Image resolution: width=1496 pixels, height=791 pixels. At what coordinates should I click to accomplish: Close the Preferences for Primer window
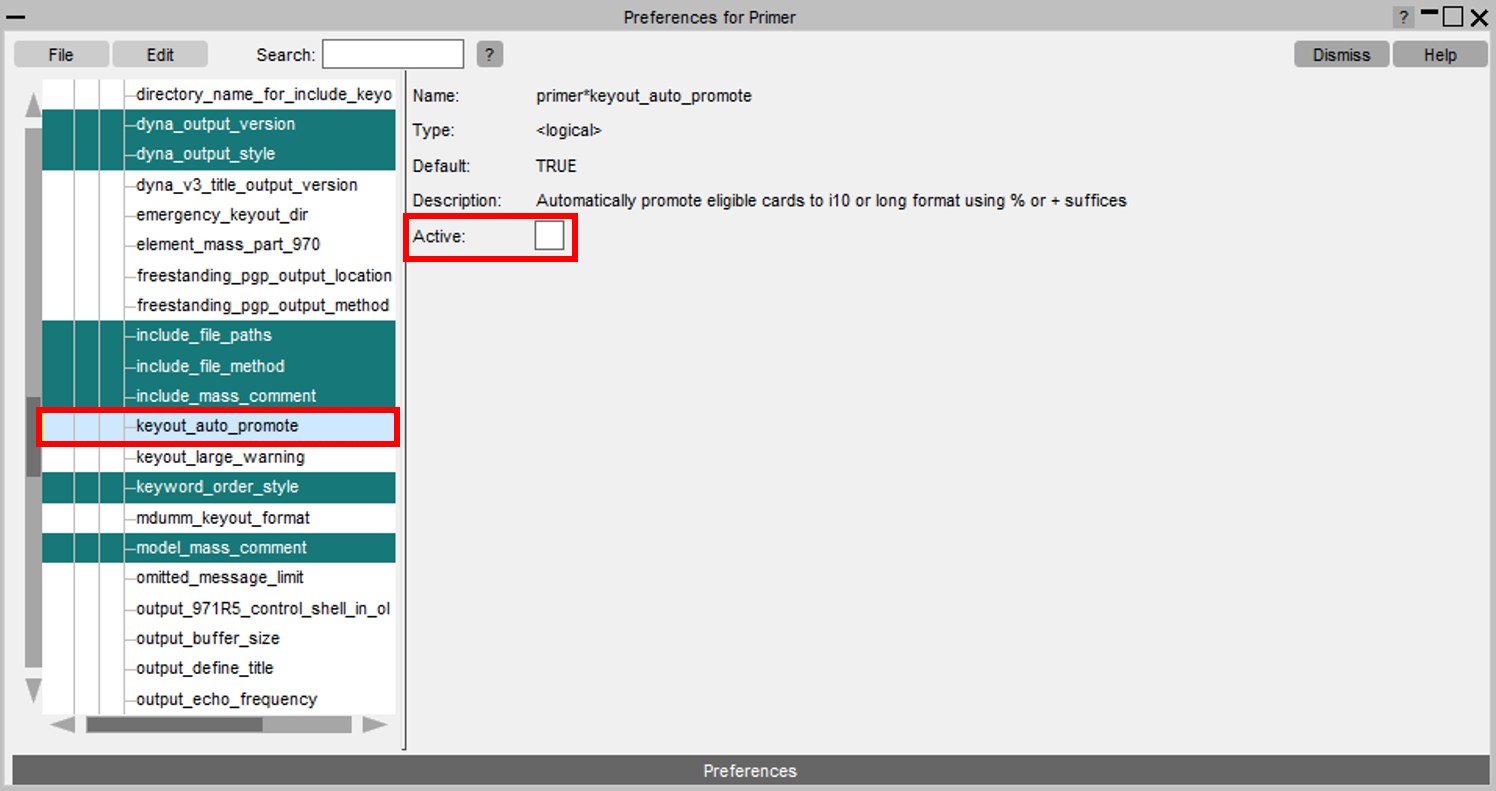[1479, 17]
